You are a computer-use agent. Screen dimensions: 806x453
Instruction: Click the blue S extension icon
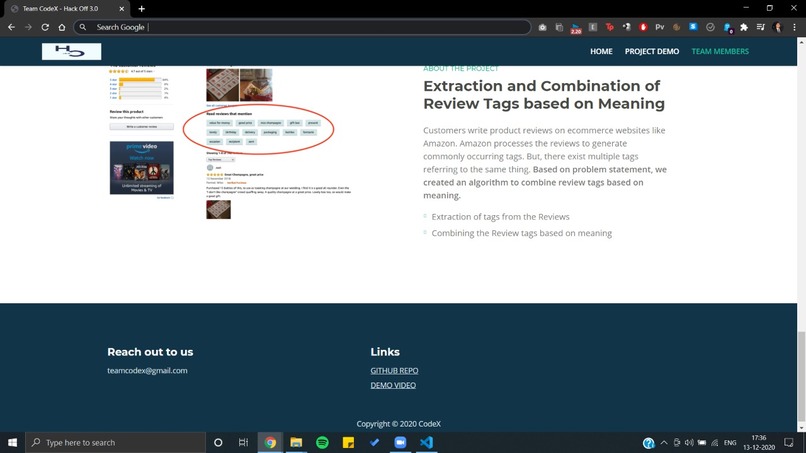(x=693, y=27)
